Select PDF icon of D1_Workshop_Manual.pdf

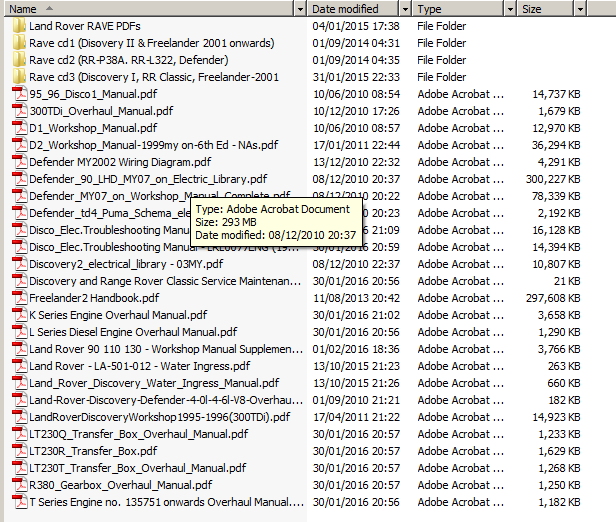pos(19,128)
